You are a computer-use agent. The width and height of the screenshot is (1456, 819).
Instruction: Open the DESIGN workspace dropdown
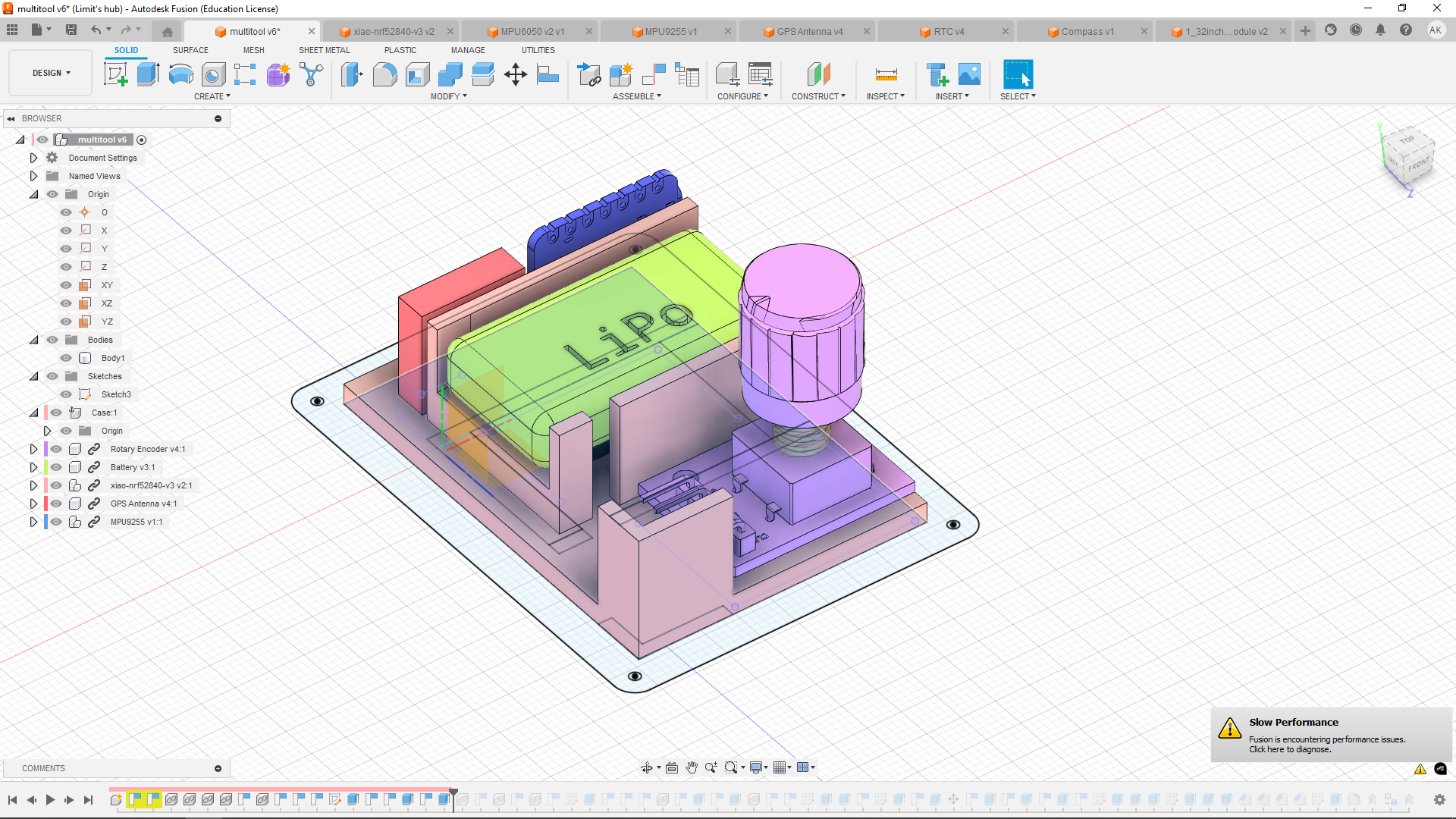51,73
